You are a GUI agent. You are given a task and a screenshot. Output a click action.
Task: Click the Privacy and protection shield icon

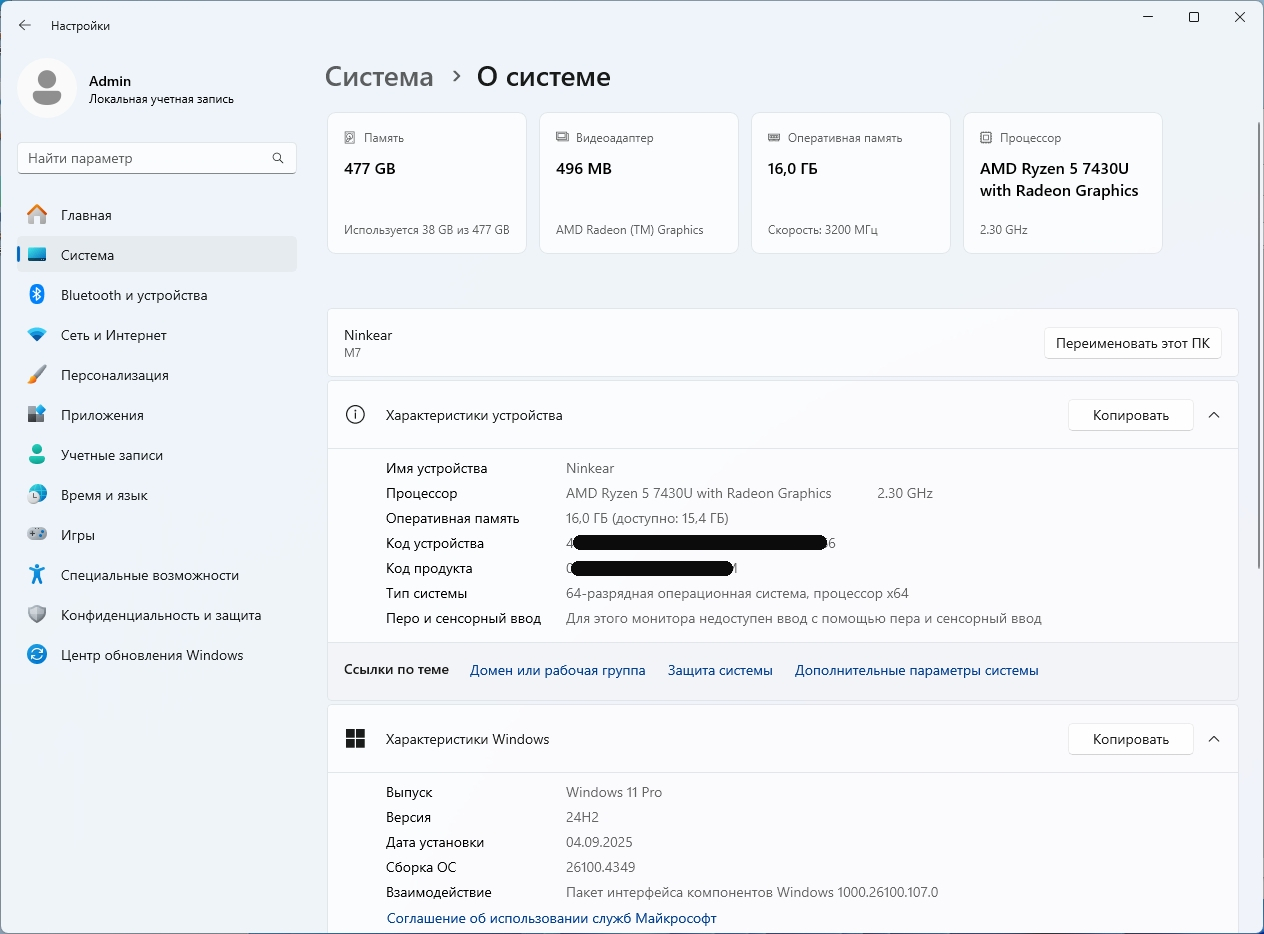pos(37,615)
